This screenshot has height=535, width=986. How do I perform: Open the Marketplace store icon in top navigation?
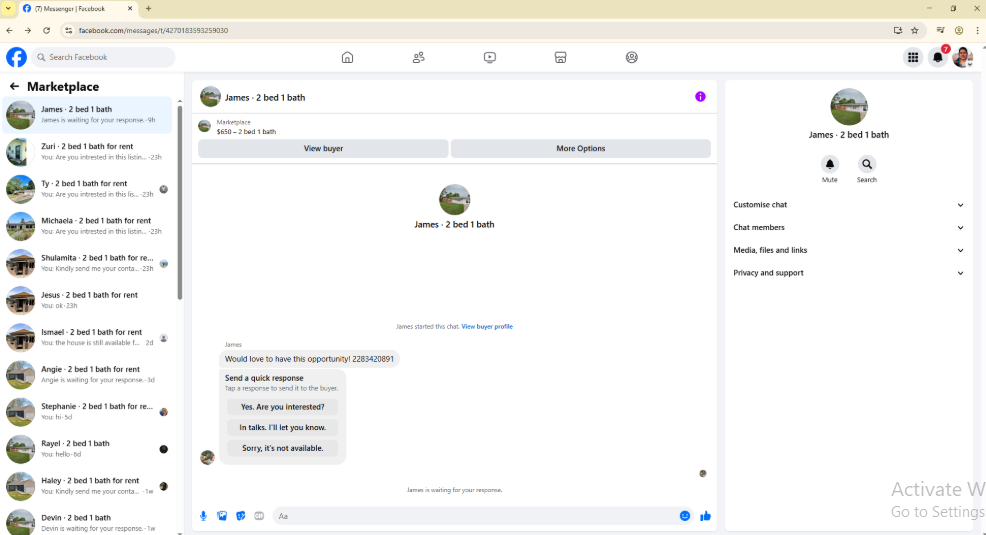(x=560, y=57)
